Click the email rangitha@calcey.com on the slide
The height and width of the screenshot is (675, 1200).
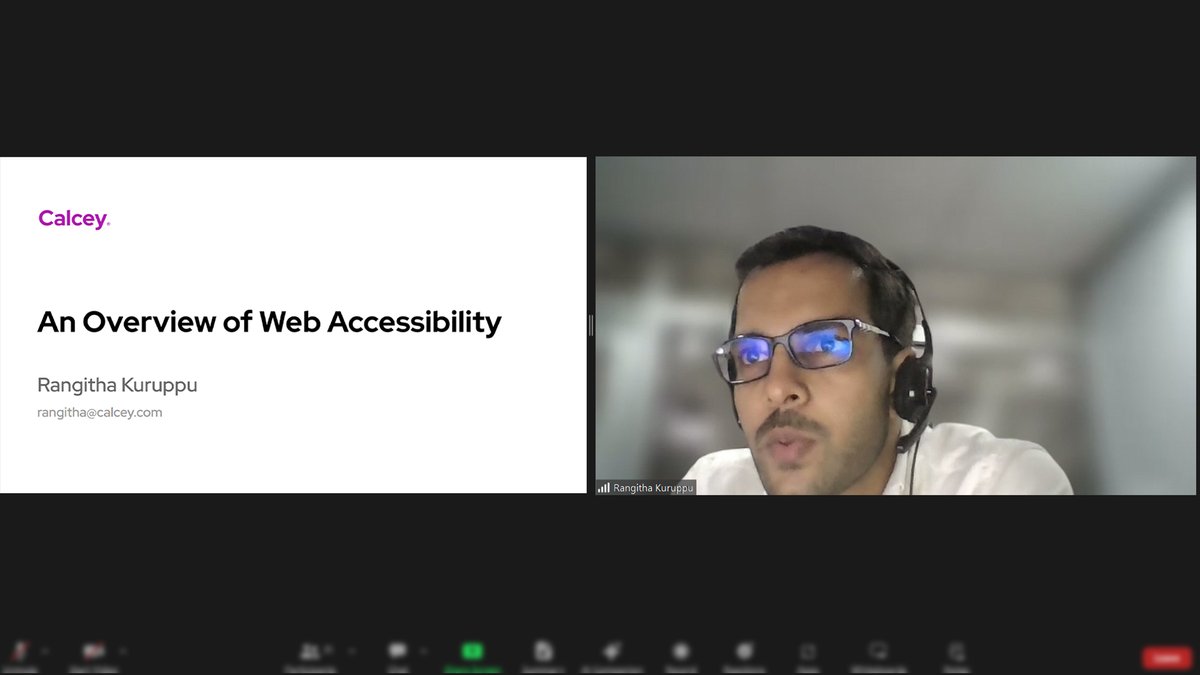100,412
